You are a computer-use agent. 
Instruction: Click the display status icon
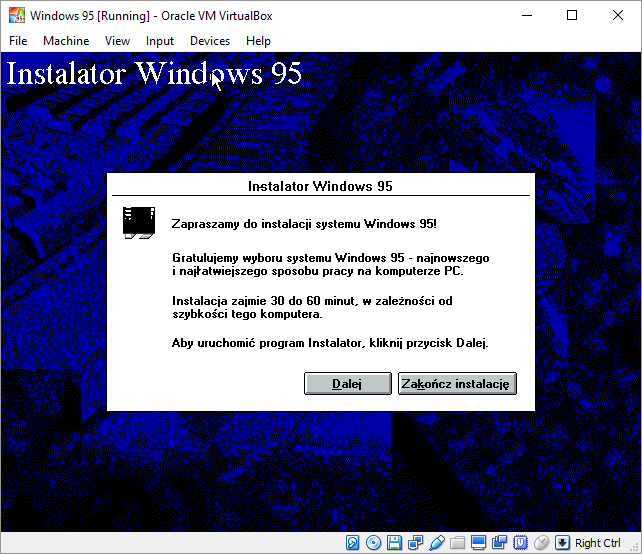(x=478, y=543)
